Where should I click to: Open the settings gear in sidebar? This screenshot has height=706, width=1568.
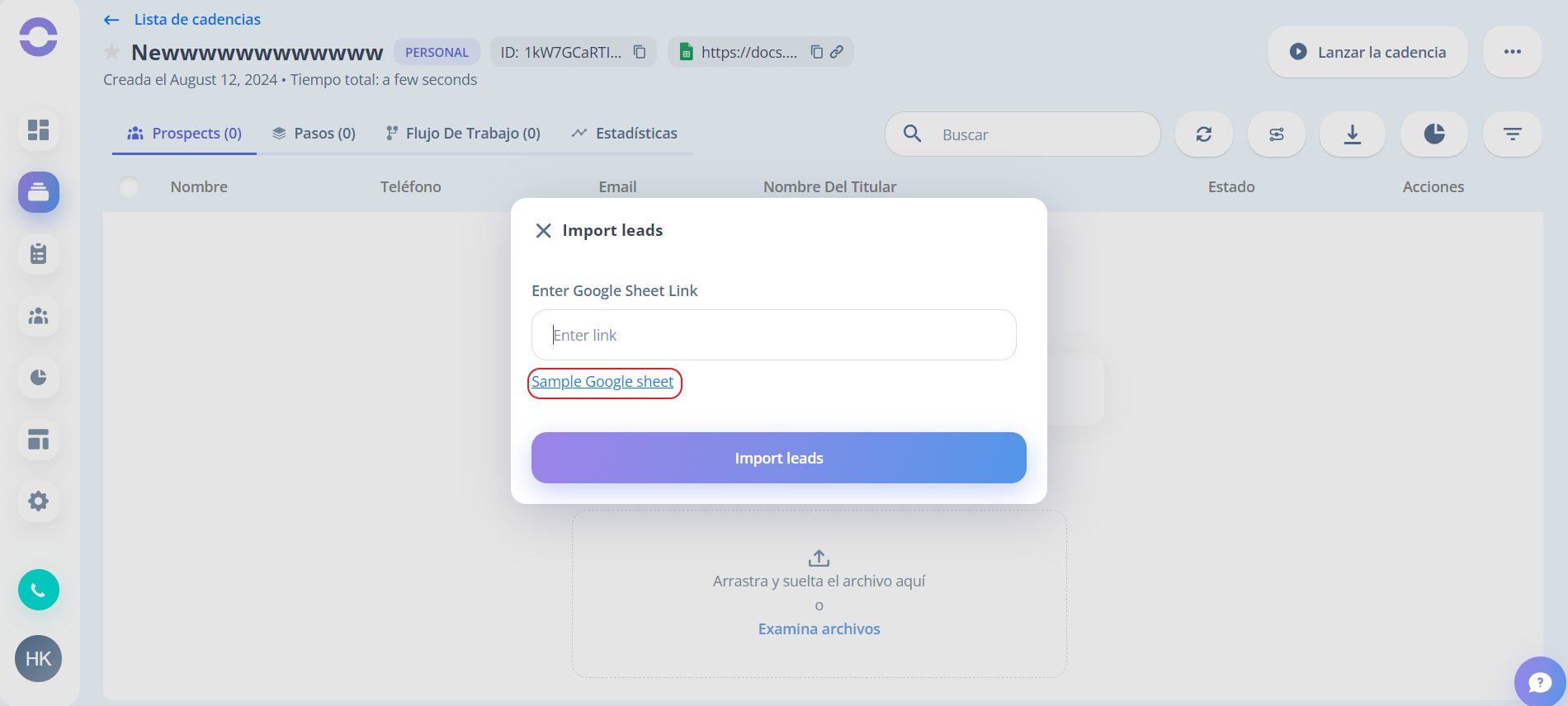coord(39,501)
